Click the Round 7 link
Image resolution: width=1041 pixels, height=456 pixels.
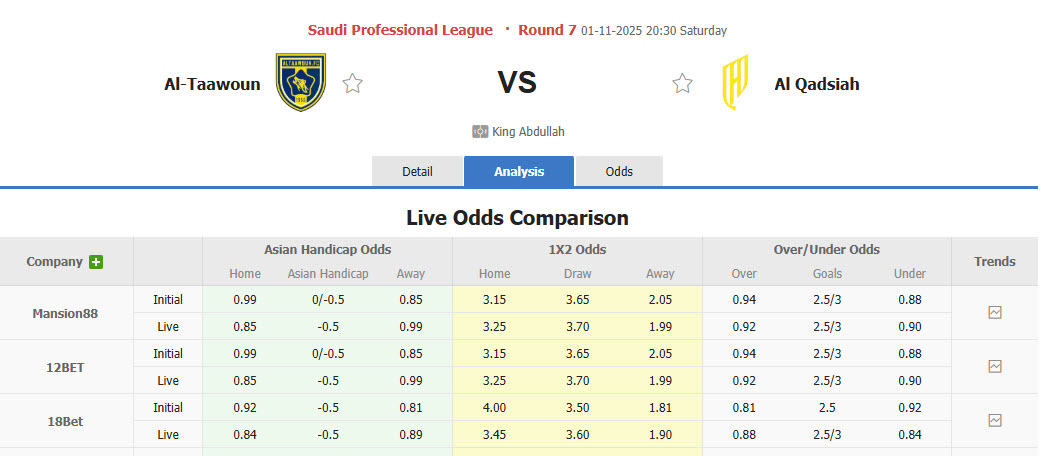[x=547, y=30]
